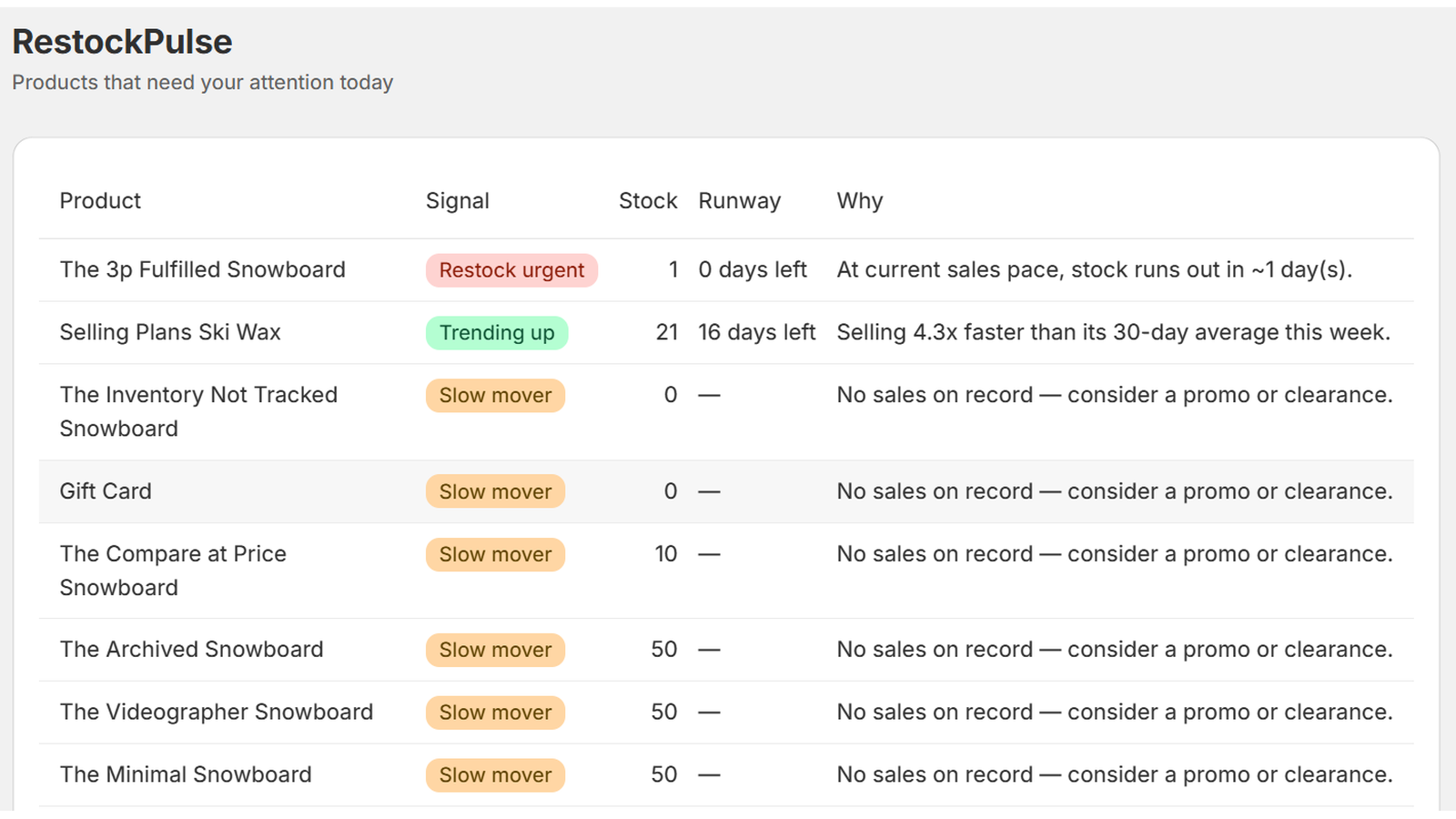Click stock value 50 for Archived Snowboard

[x=664, y=650]
